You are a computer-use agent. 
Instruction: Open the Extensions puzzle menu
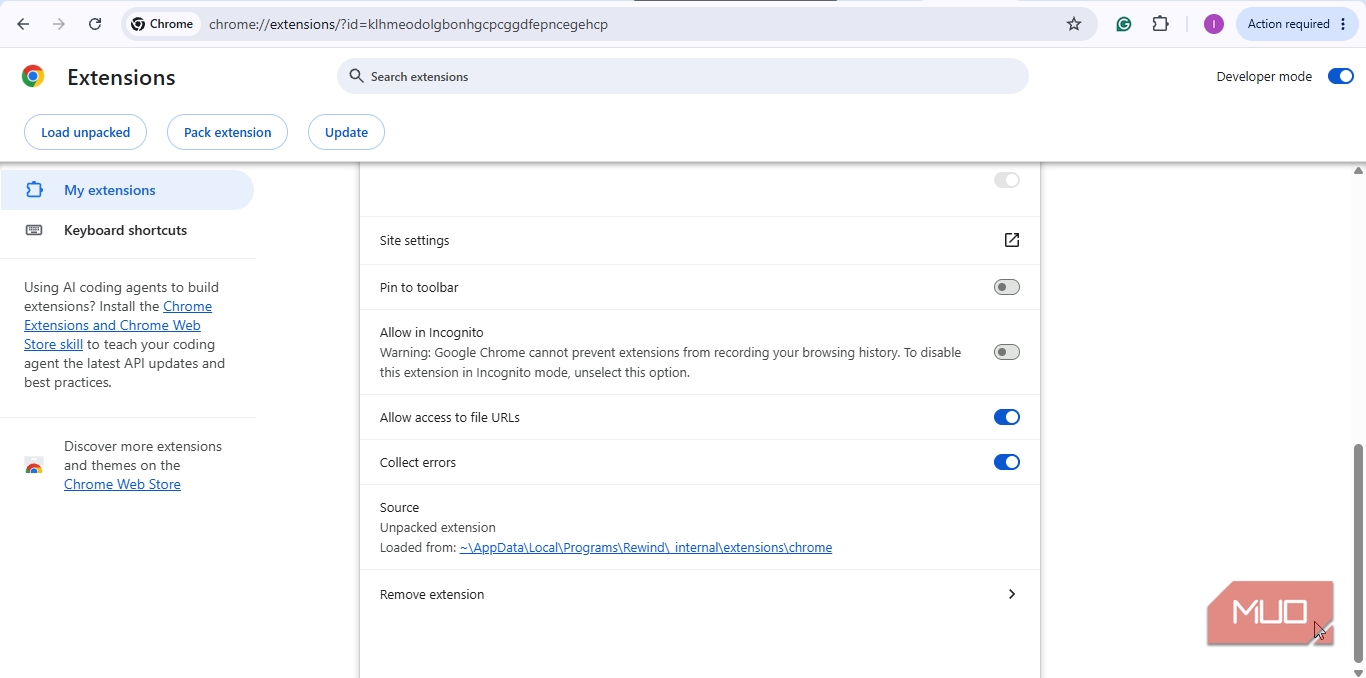[x=1161, y=24]
